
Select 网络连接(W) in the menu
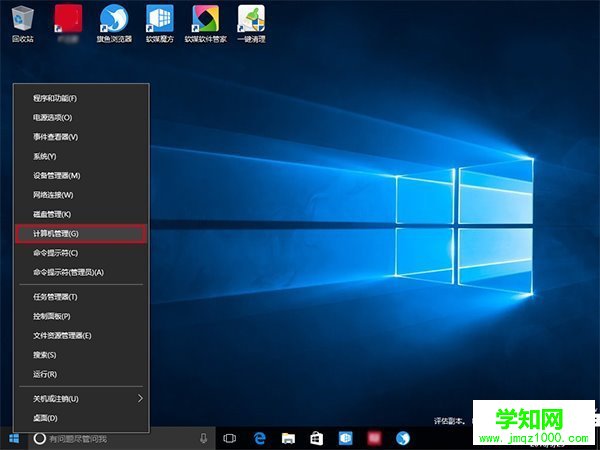pyautogui.click(x=81, y=195)
